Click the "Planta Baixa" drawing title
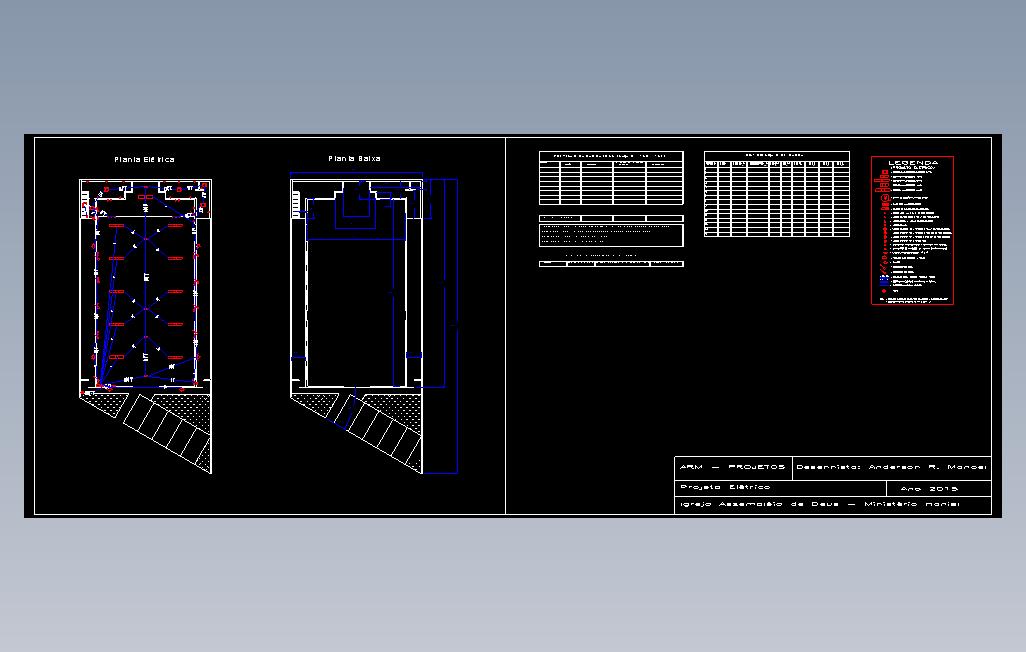This screenshot has width=1026, height=652. pos(354,158)
